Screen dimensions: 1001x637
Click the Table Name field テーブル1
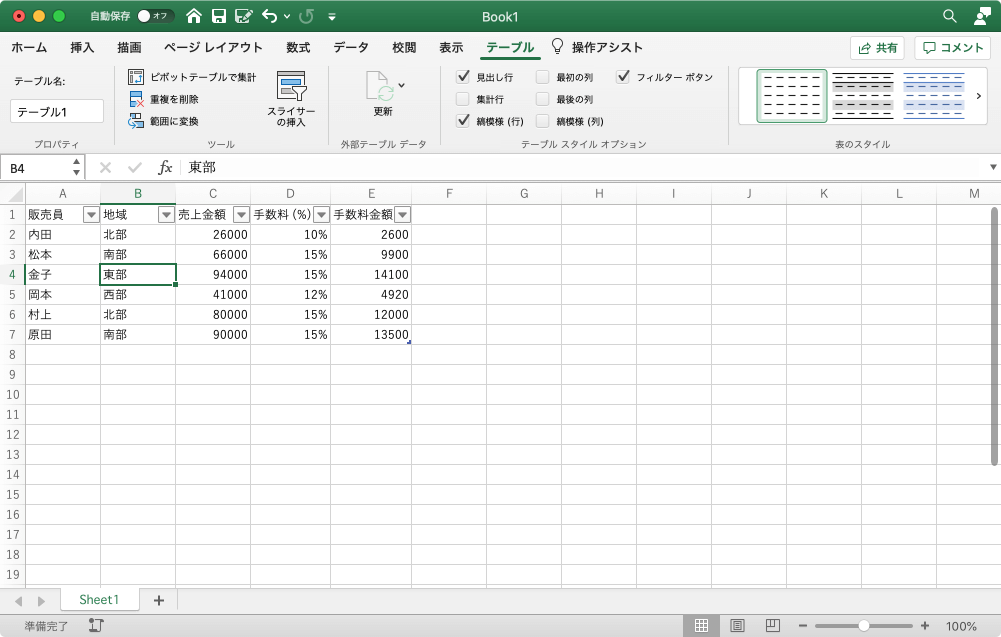coord(57,111)
